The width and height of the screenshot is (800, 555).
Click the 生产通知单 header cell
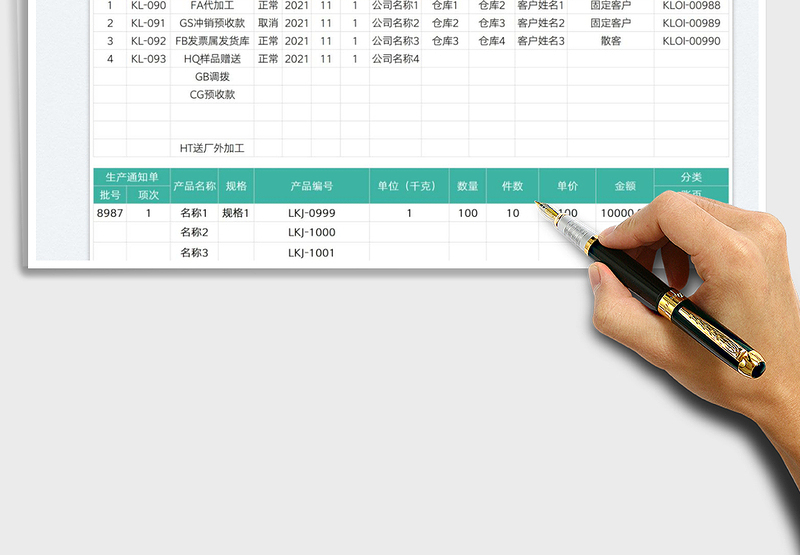[x=132, y=177]
